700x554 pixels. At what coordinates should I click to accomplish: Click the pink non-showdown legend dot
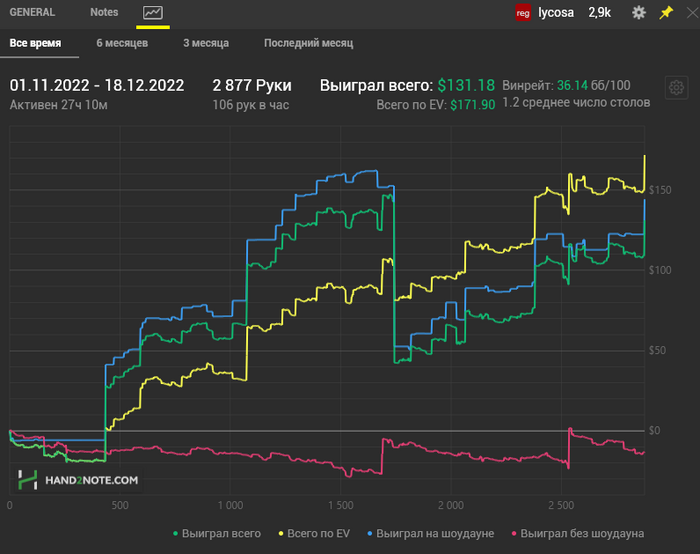point(514,533)
